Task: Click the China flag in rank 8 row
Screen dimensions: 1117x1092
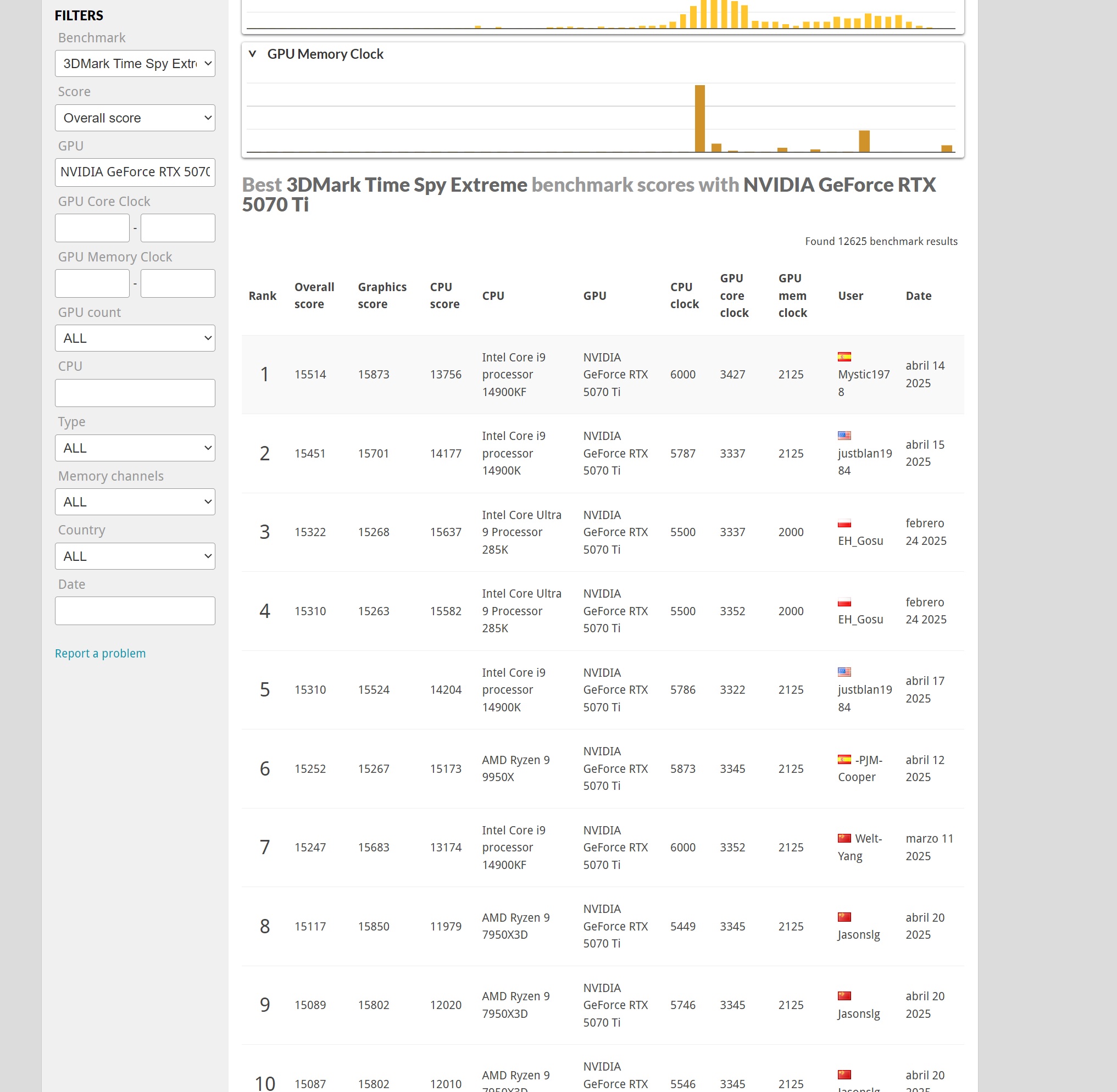Action: 844,917
